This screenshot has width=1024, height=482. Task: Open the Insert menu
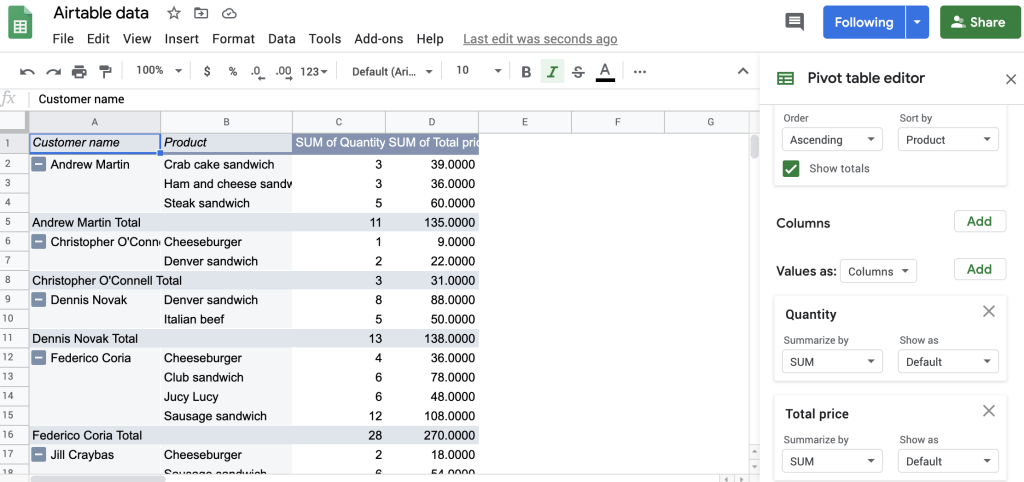[x=182, y=39]
